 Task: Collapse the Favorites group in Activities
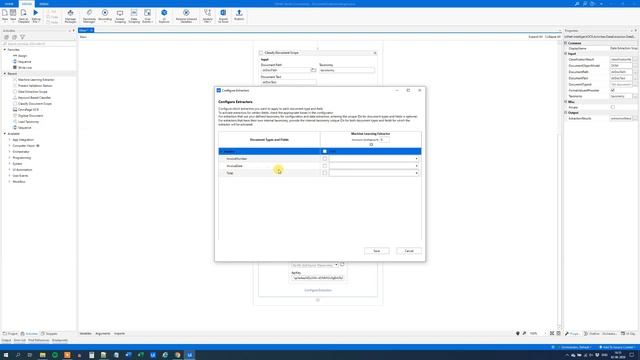(5, 50)
